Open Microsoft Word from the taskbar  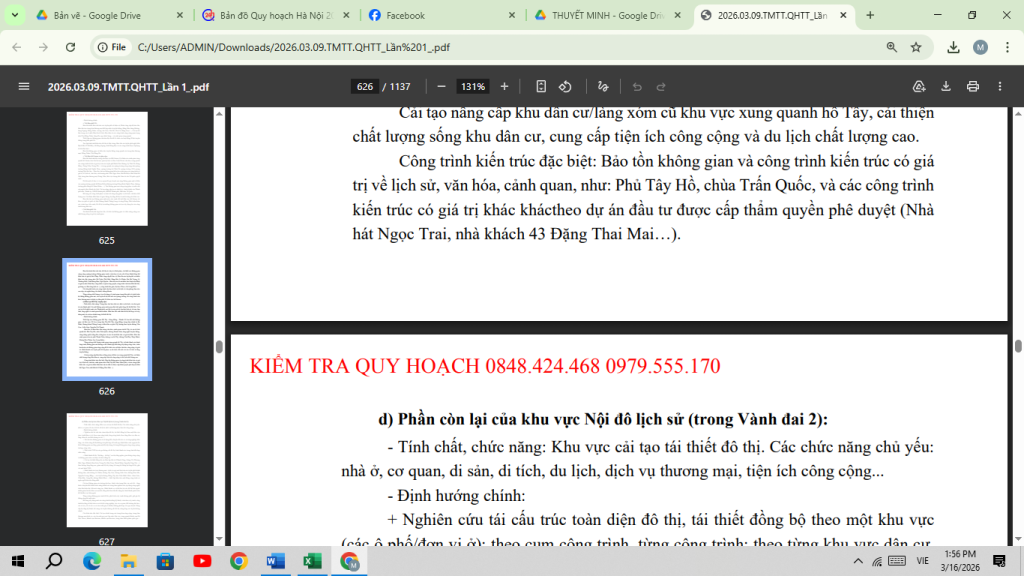(276, 561)
